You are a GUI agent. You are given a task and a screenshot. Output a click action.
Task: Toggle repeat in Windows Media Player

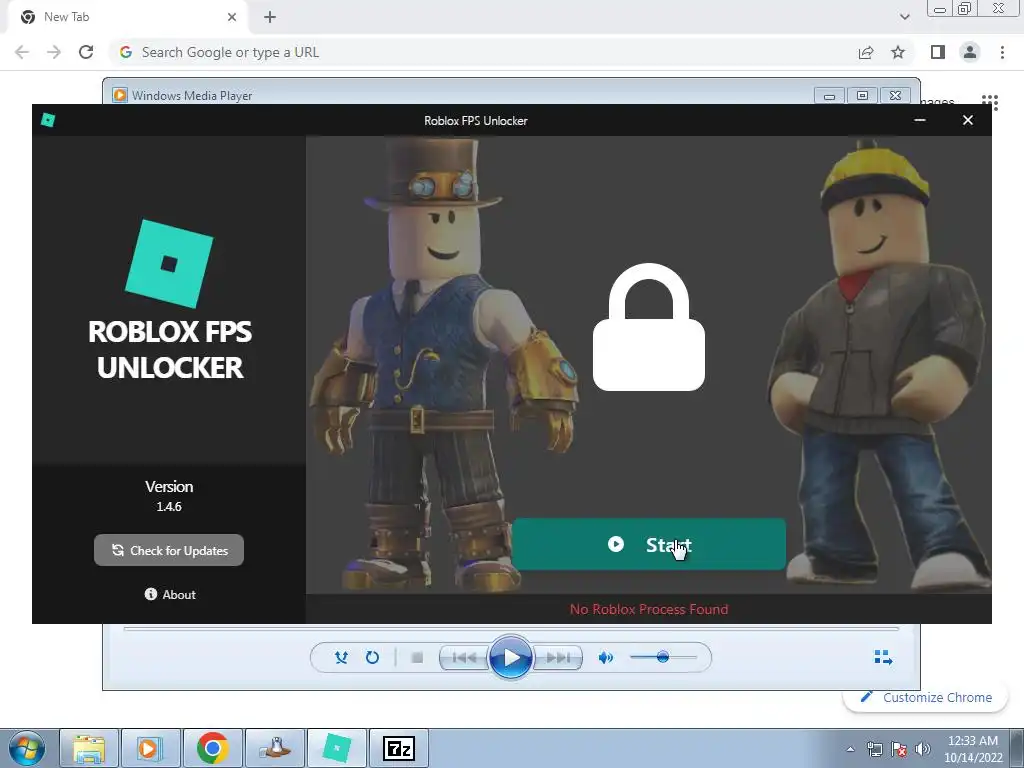(372, 658)
